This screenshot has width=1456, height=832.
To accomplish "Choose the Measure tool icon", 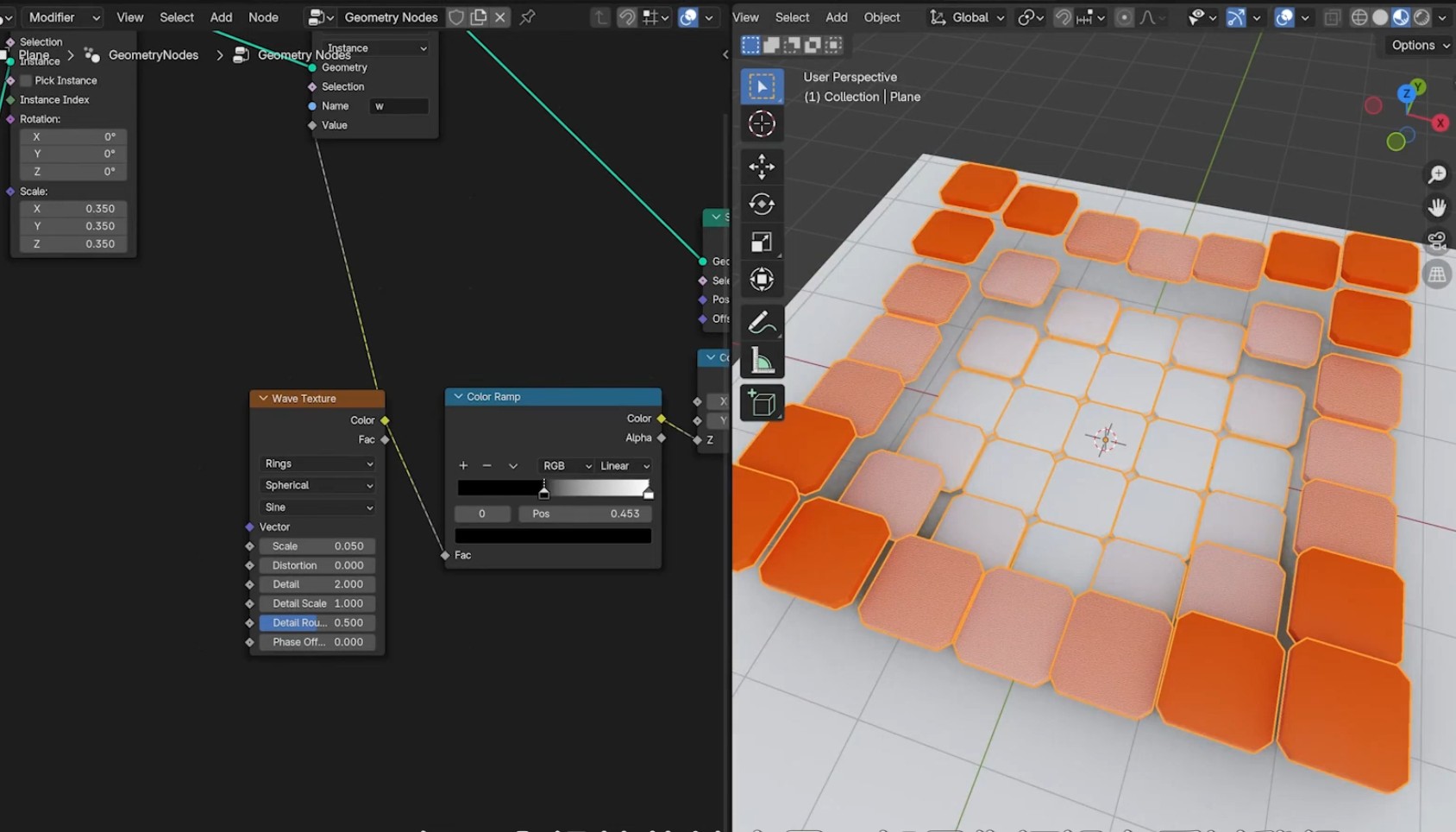I will [x=761, y=361].
